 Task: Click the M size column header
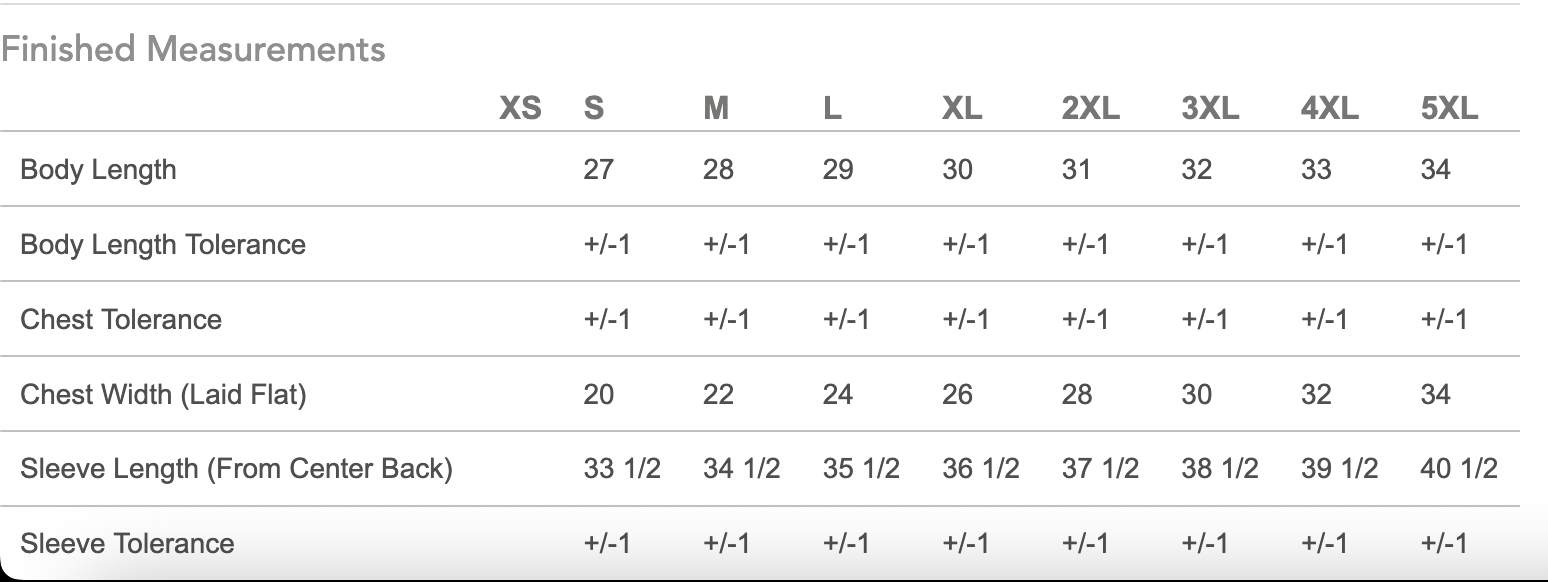(x=716, y=108)
